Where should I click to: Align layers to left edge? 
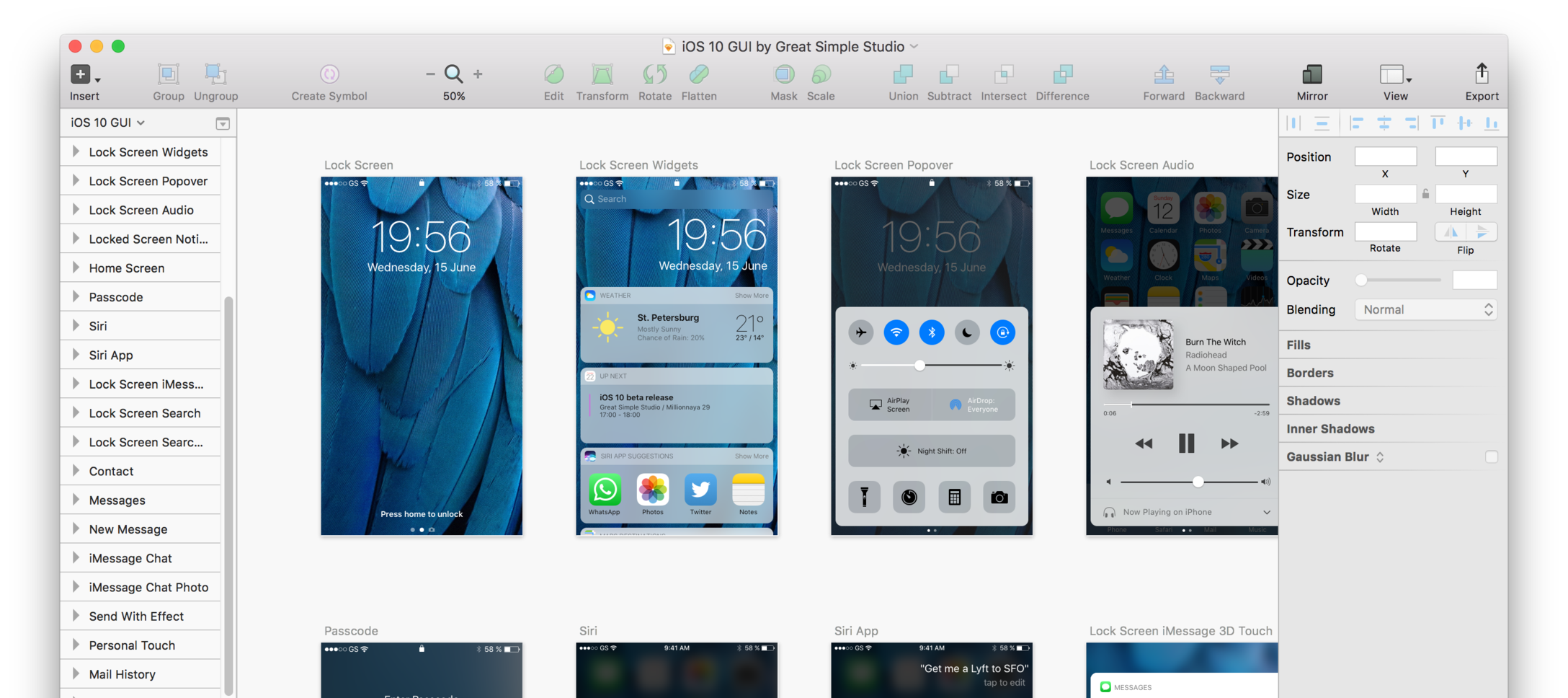tap(1357, 123)
